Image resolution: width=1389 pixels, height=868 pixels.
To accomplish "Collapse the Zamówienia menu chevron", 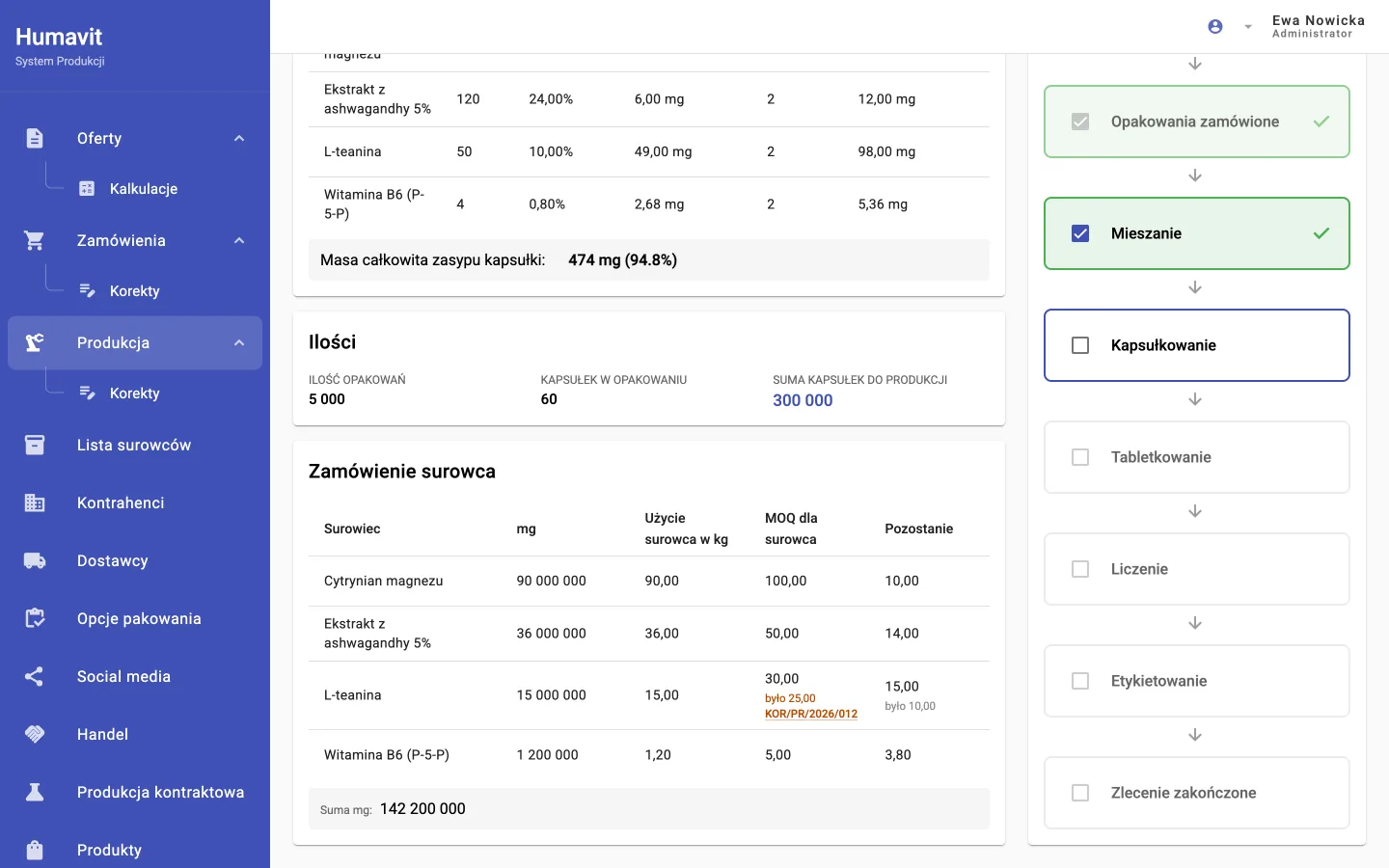I will click(x=239, y=240).
